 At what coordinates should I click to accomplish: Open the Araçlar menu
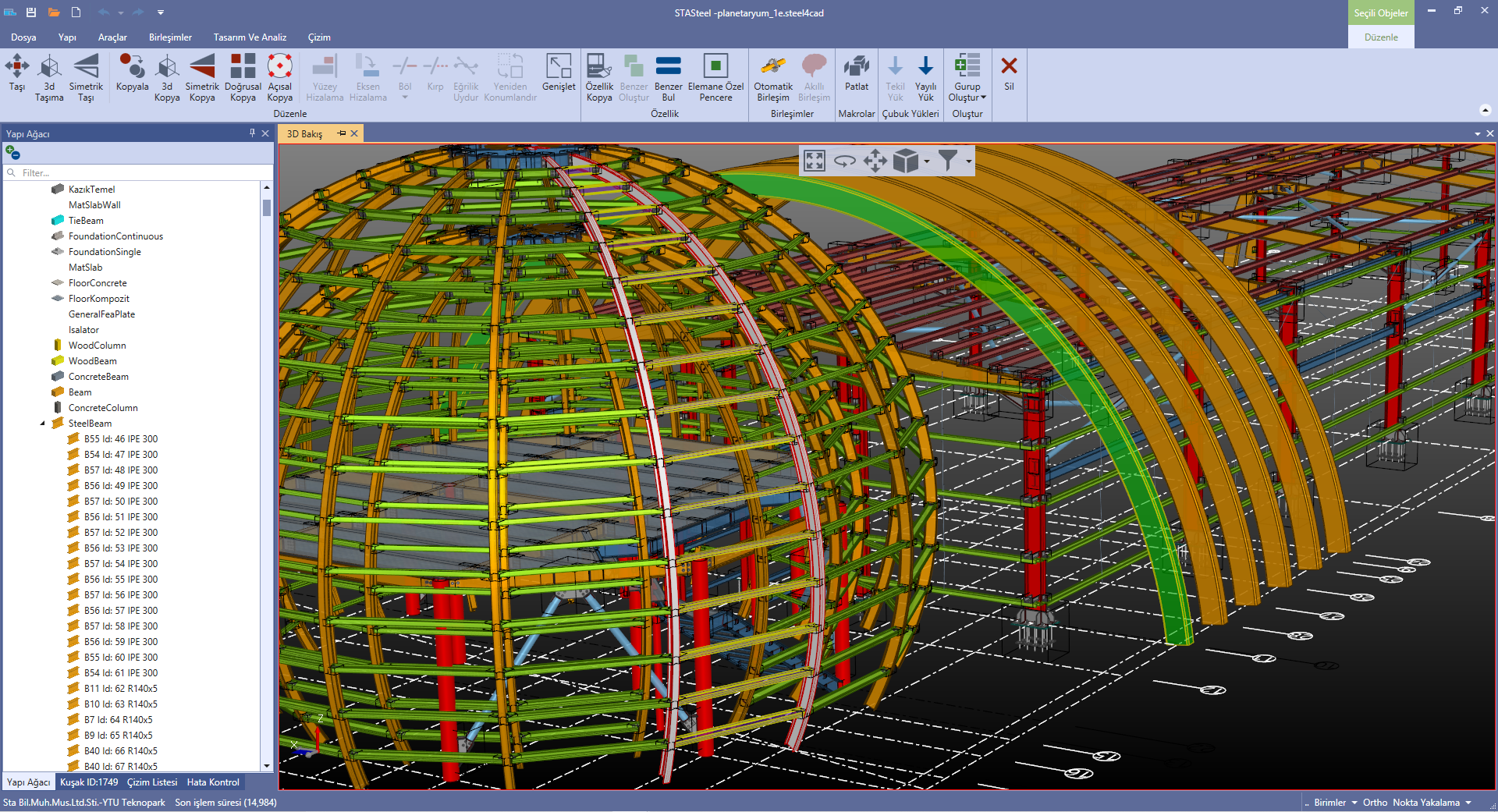click(x=112, y=37)
